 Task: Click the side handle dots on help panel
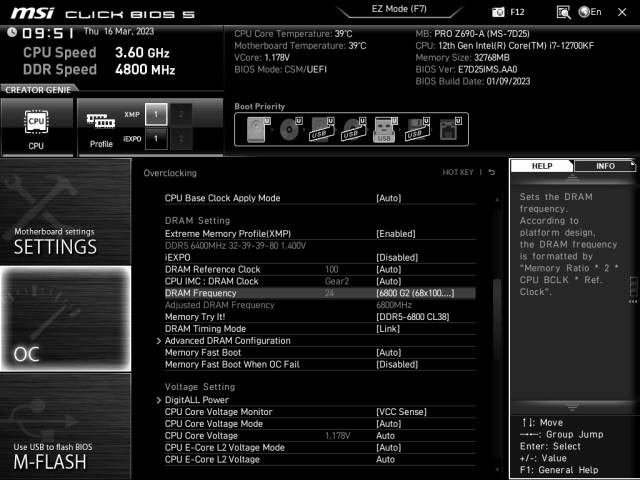click(633, 302)
